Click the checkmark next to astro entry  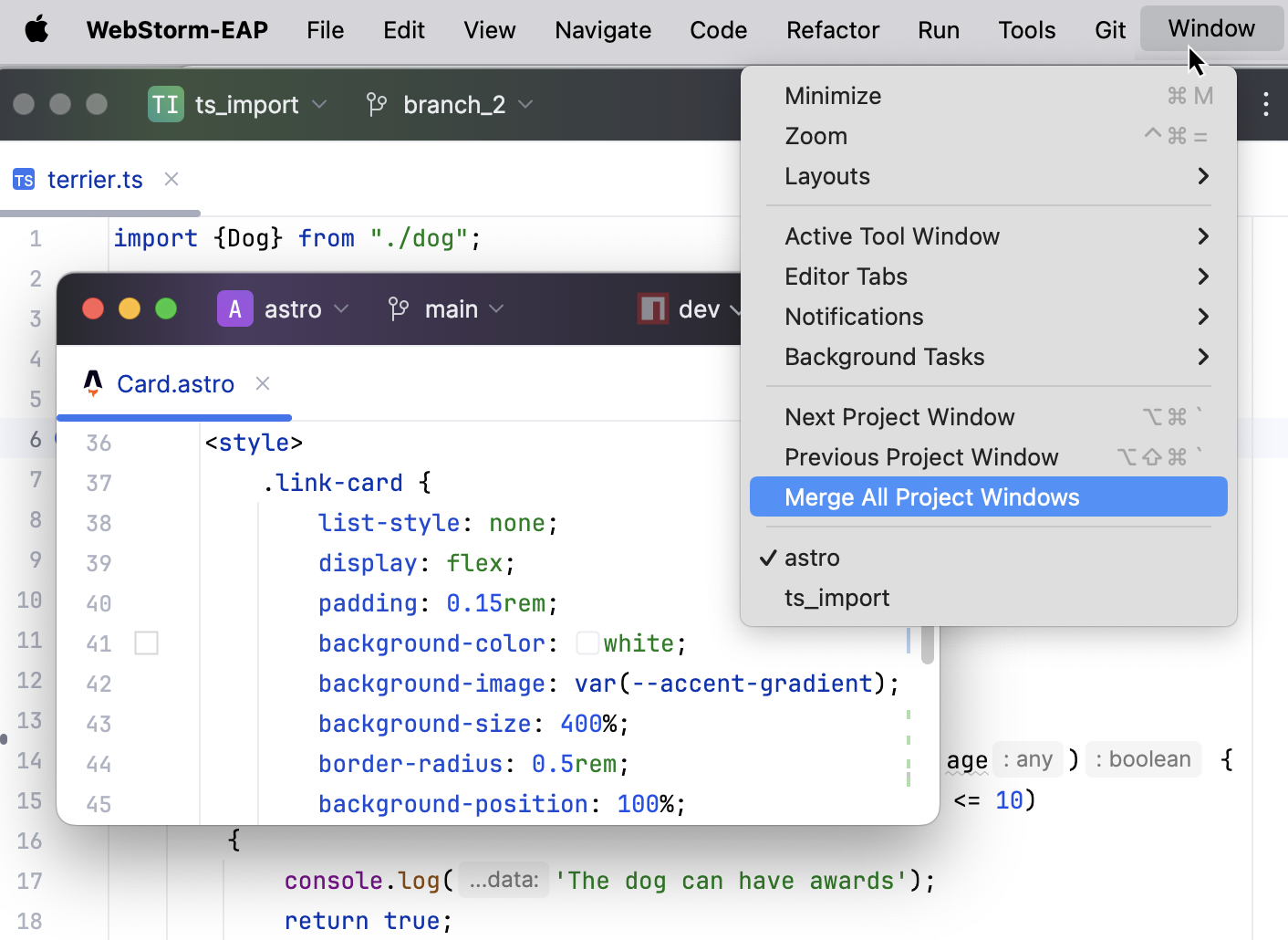point(767,558)
